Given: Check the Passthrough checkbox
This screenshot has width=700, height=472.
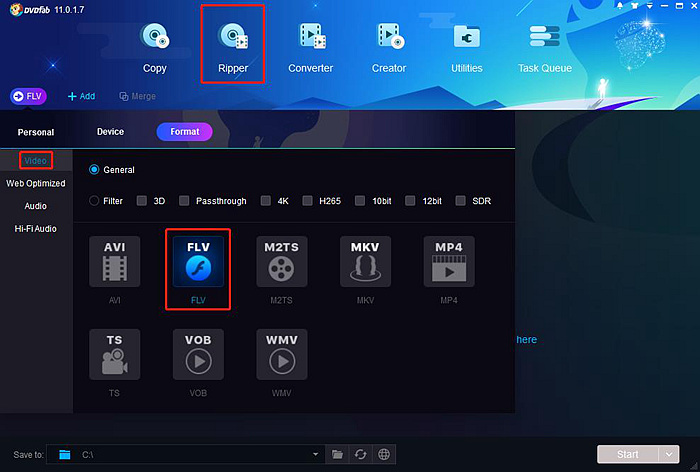Looking at the screenshot, I should [184, 200].
